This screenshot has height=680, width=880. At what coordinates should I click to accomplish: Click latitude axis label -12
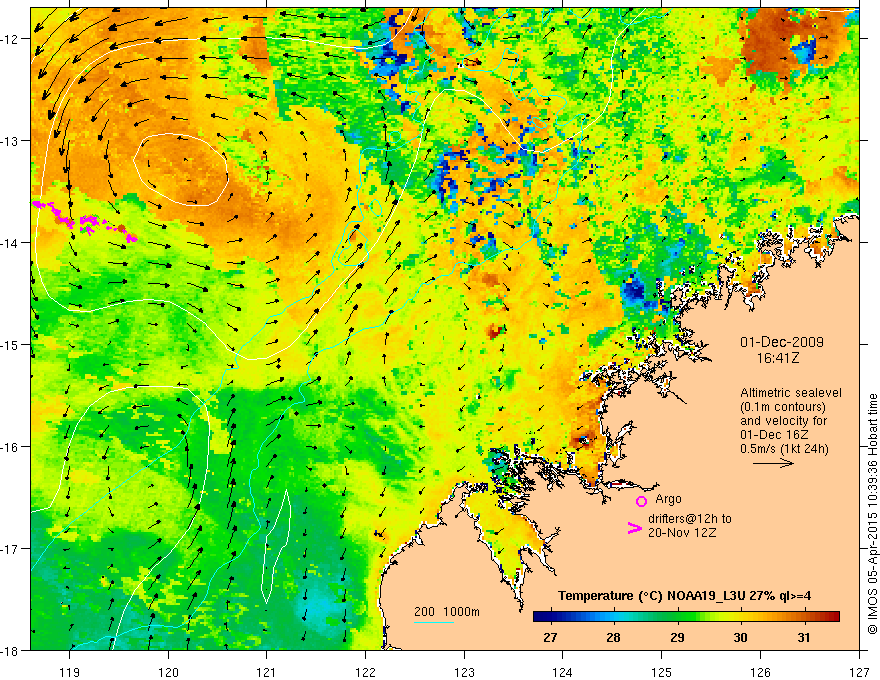pos(11,39)
